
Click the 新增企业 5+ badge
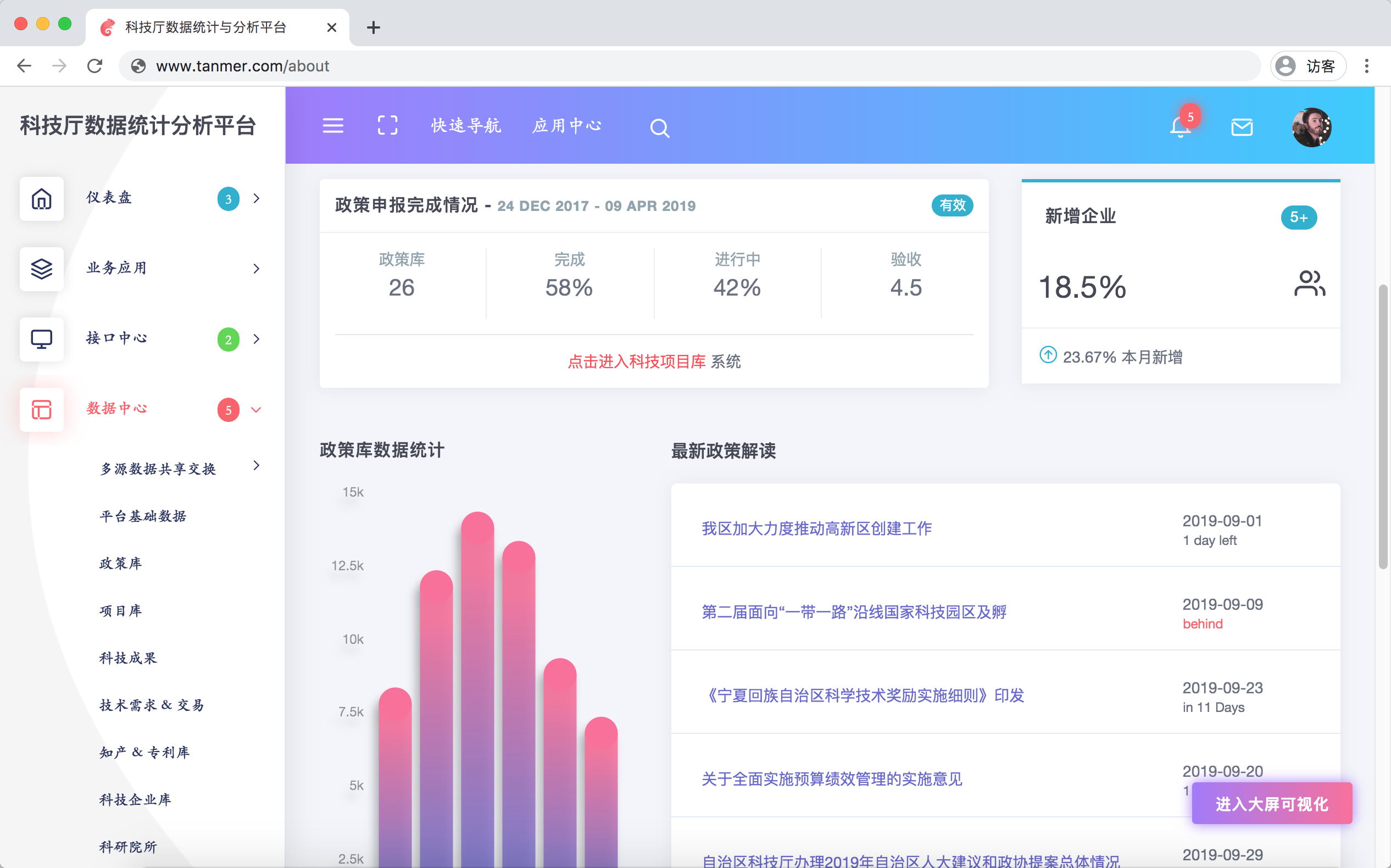coord(1300,218)
